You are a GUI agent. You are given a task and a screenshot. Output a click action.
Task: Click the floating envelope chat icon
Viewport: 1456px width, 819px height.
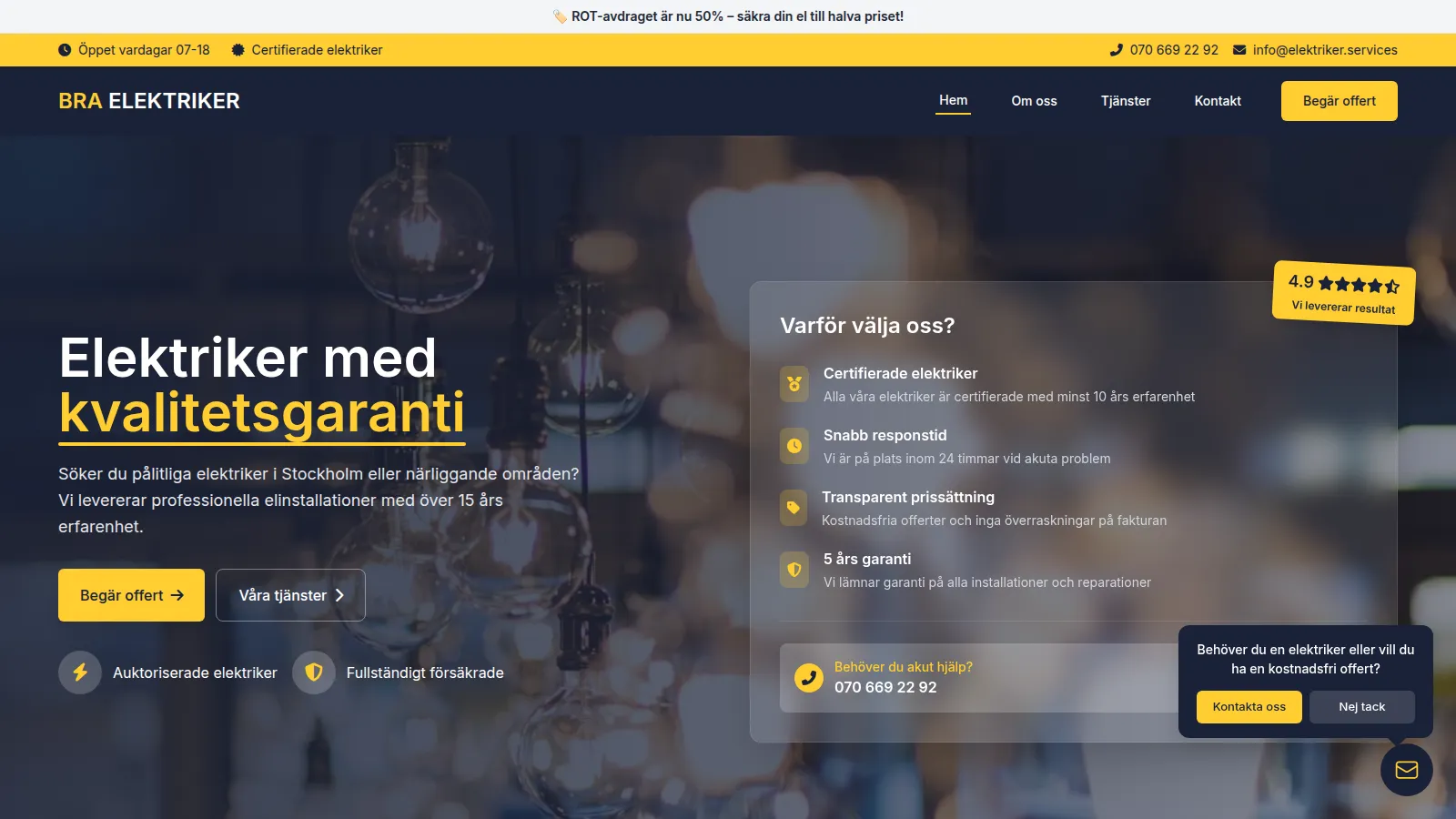click(x=1406, y=770)
